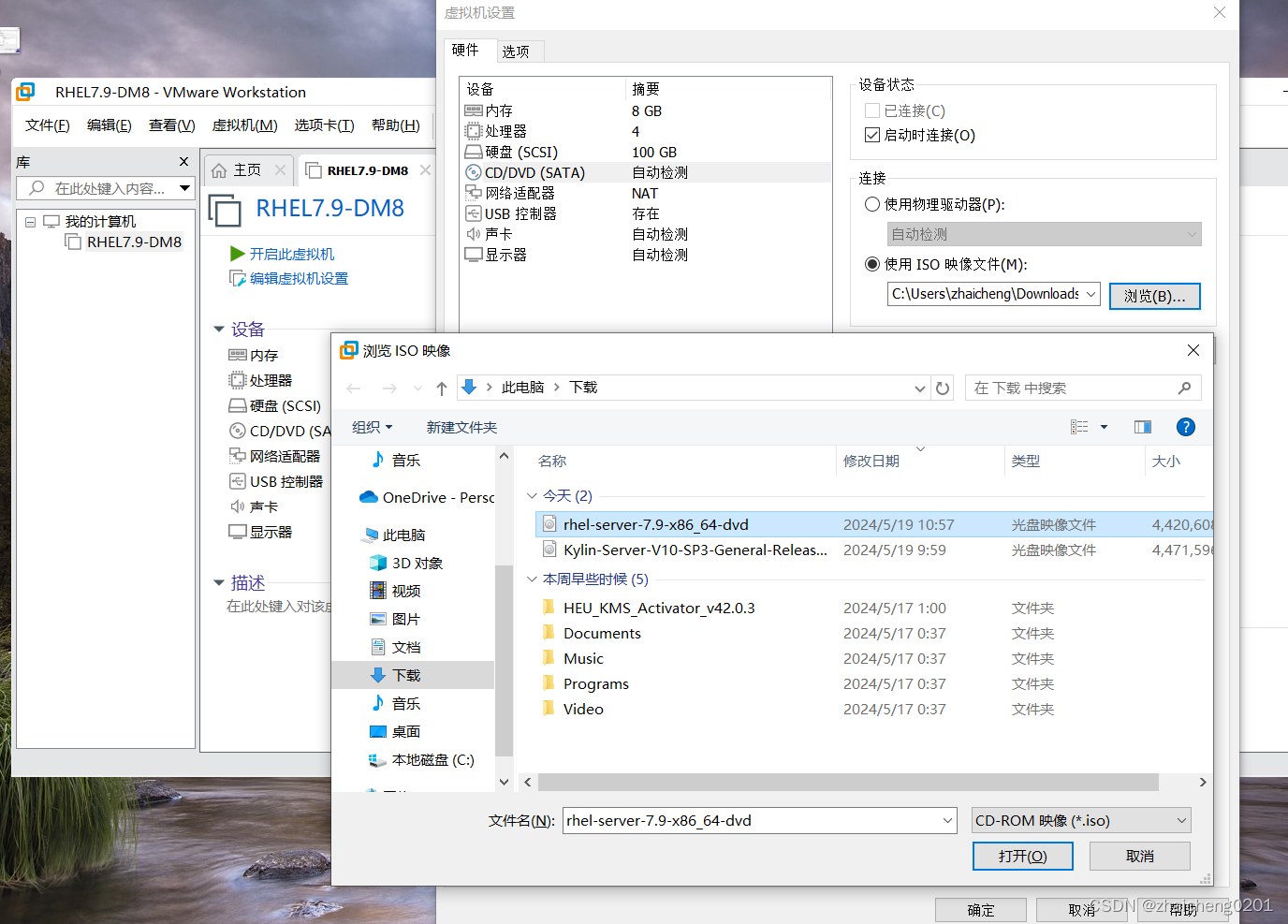Image resolution: width=1288 pixels, height=924 pixels.
Task: Select RHEL7.9-DM8 in the library tree
Action: pyautogui.click(x=123, y=242)
